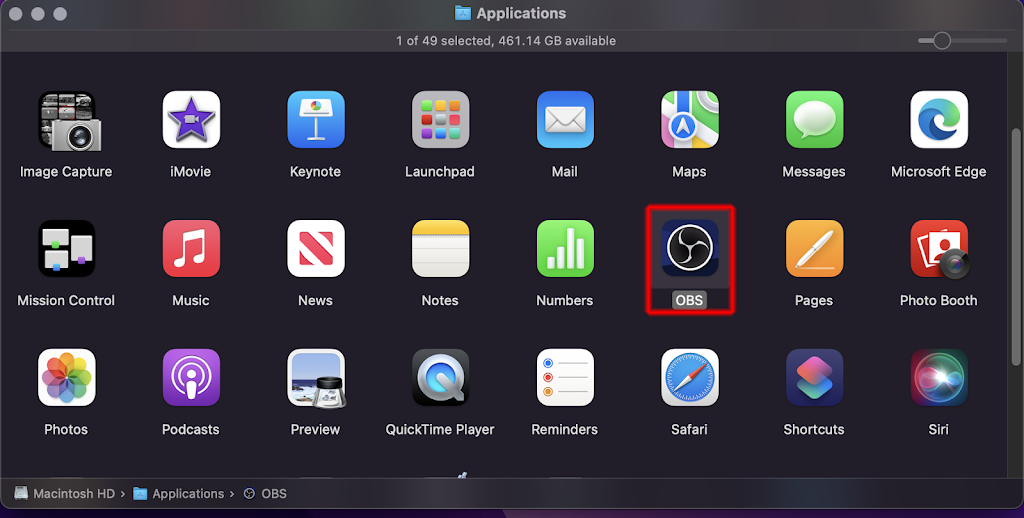Click the Image Capture icon
The height and width of the screenshot is (518, 1024).
(66, 120)
